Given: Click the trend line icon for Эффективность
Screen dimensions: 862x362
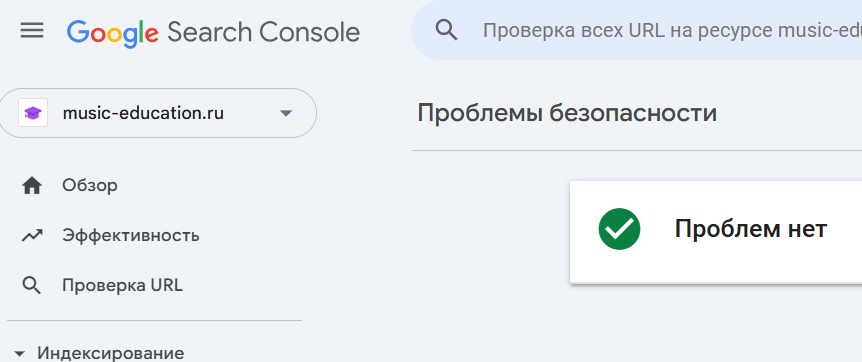Looking at the screenshot, I should click(32, 236).
